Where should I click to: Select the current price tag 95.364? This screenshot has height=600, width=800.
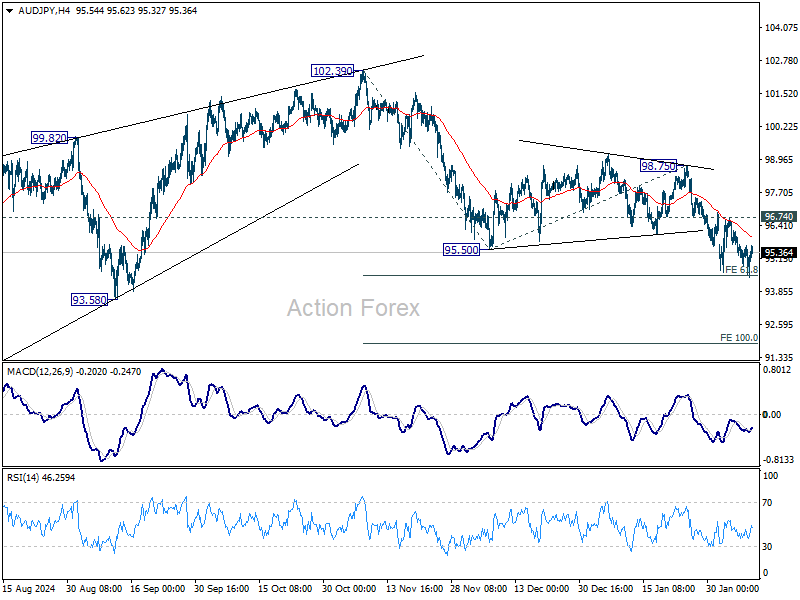click(x=779, y=253)
